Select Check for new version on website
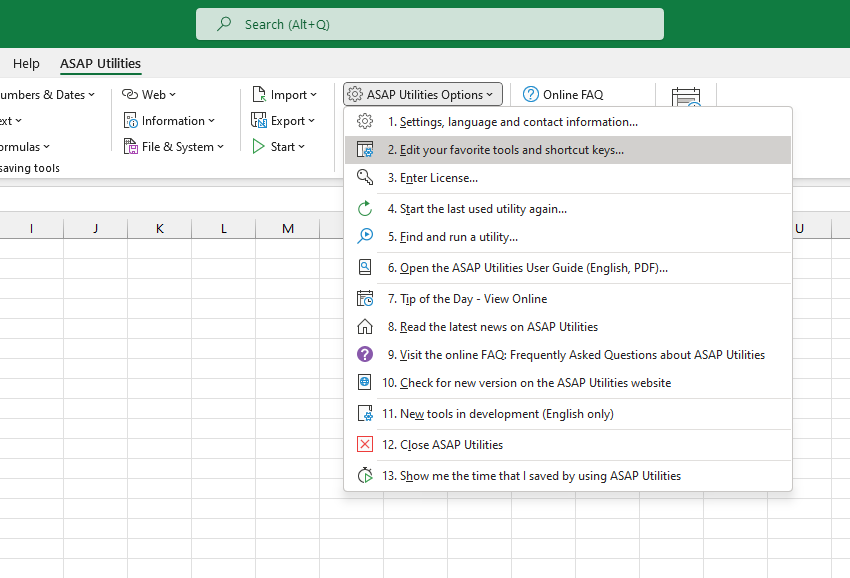This screenshot has width=850, height=578. pyautogui.click(x=568, y=382)
